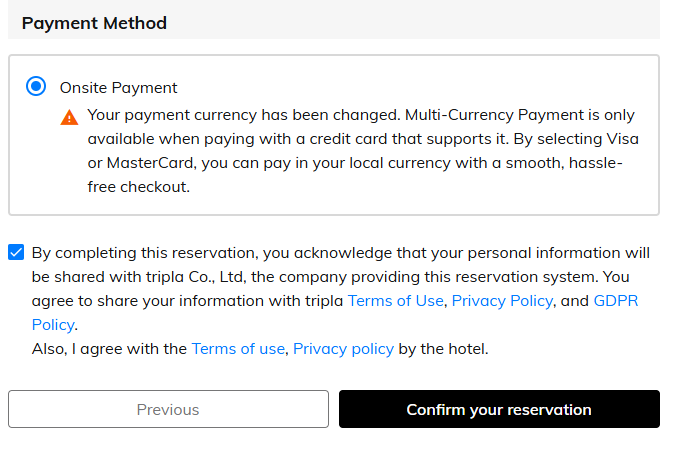
Task: Open tripla Privacy Policy link
Action: 502,300
